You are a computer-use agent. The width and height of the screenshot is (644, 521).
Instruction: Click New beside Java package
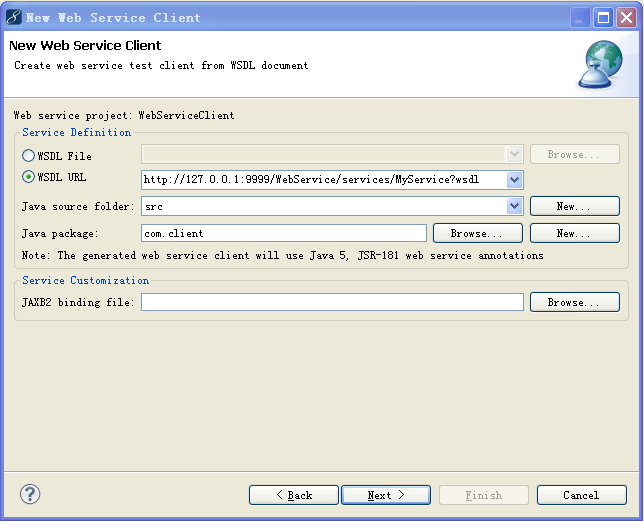[575, 233]
